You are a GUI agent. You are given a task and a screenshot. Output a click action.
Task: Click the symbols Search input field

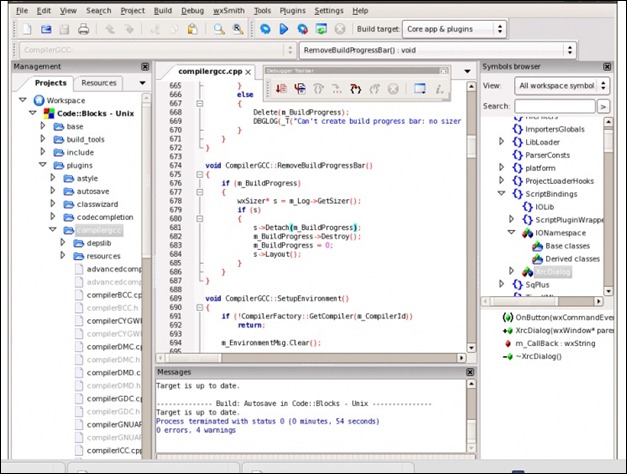(x=555, y=106)
